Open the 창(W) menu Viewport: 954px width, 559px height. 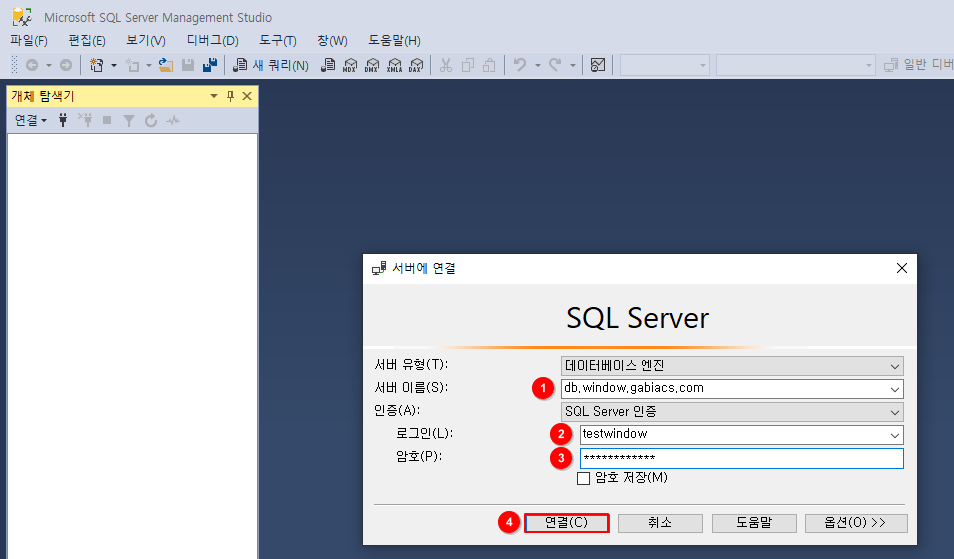point(332,41)
